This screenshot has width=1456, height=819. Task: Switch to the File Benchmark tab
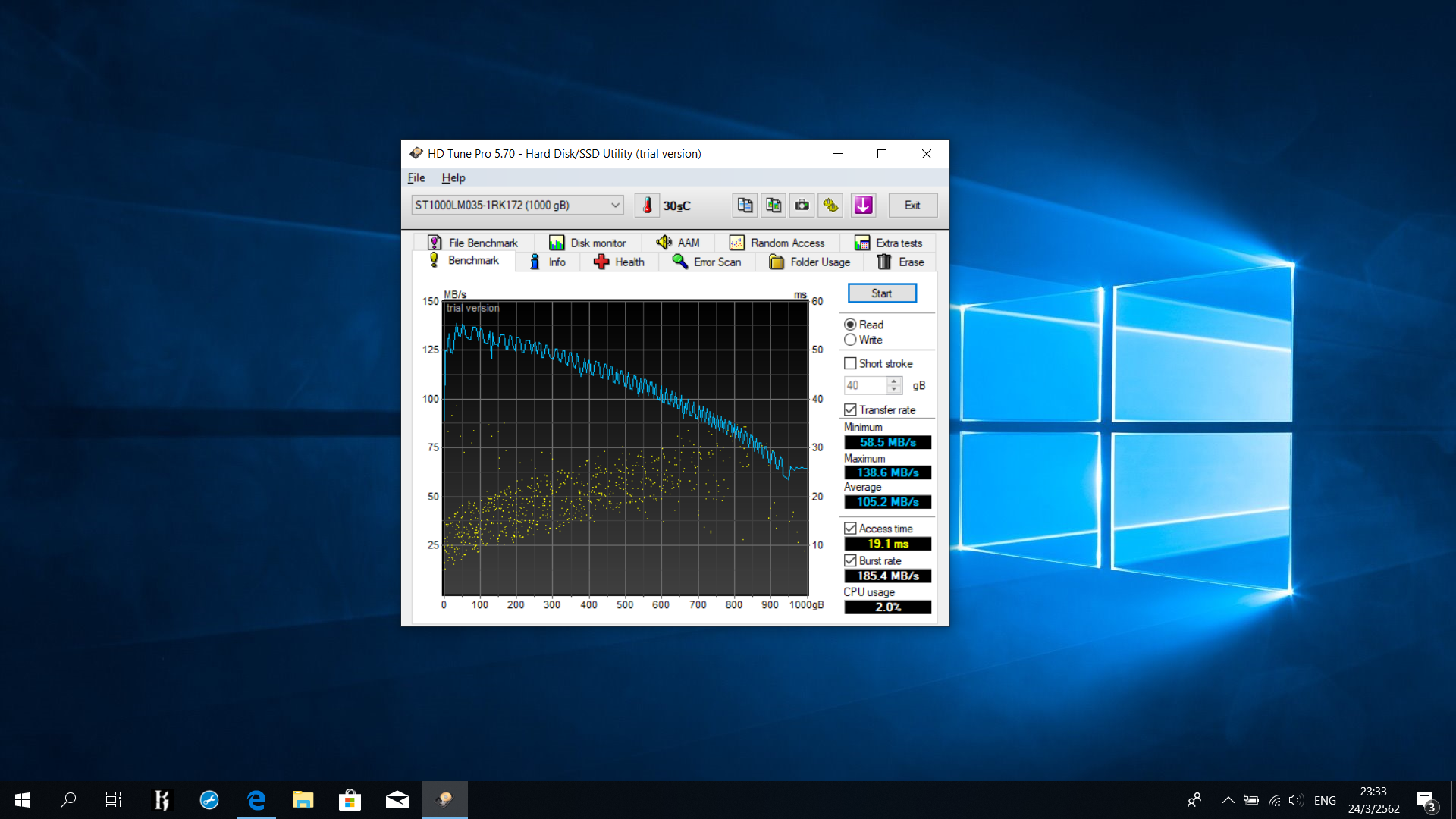pos(473,243)
